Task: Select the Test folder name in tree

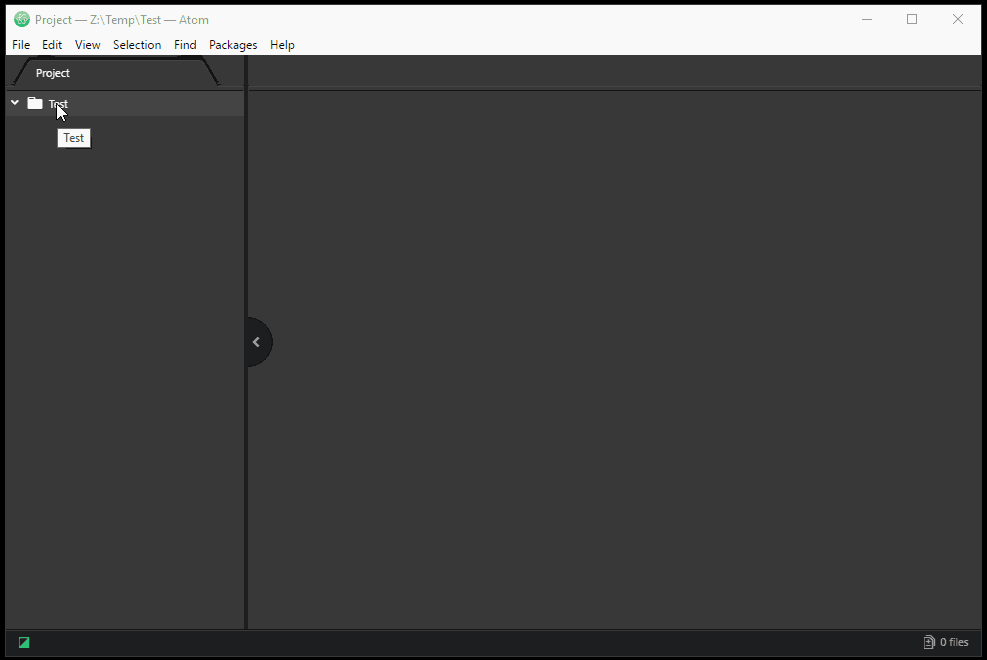Action: [x=58, y=104]
